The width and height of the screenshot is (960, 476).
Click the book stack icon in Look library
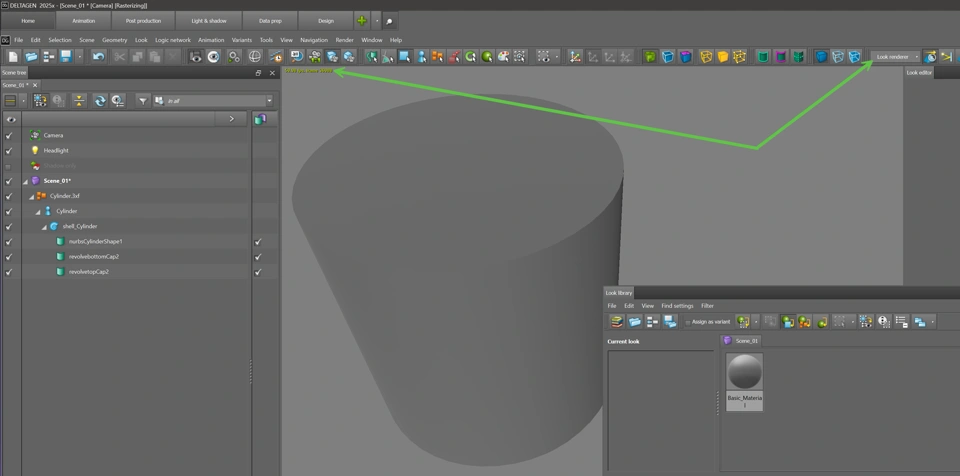pyautogui.click(x=617, y=322)
